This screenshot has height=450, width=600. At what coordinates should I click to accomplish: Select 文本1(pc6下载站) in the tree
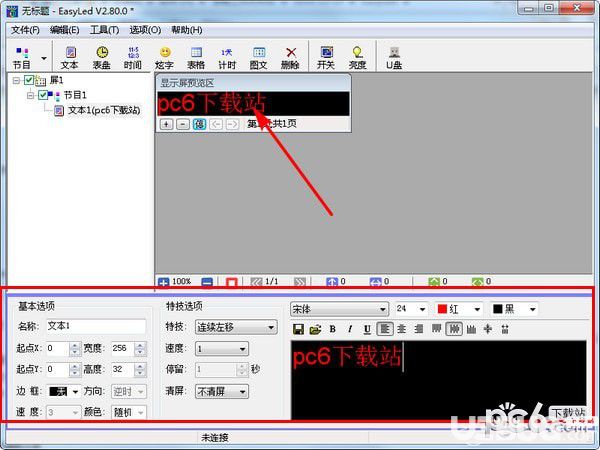pos(104,111)
